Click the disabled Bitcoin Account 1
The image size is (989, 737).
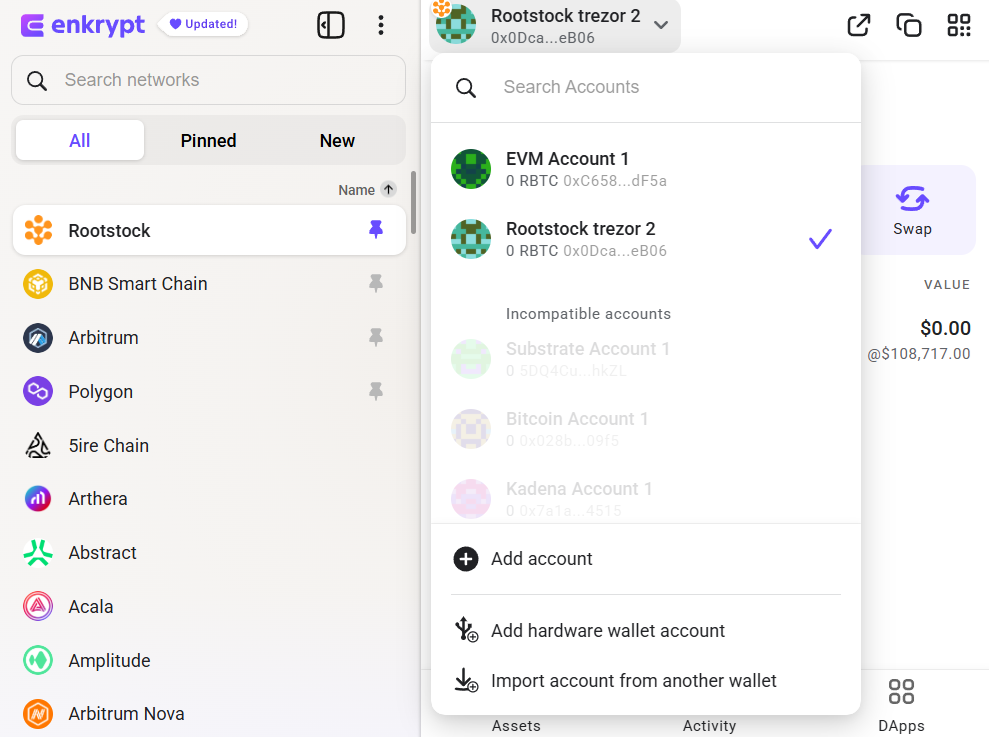(x=646, y=428)
